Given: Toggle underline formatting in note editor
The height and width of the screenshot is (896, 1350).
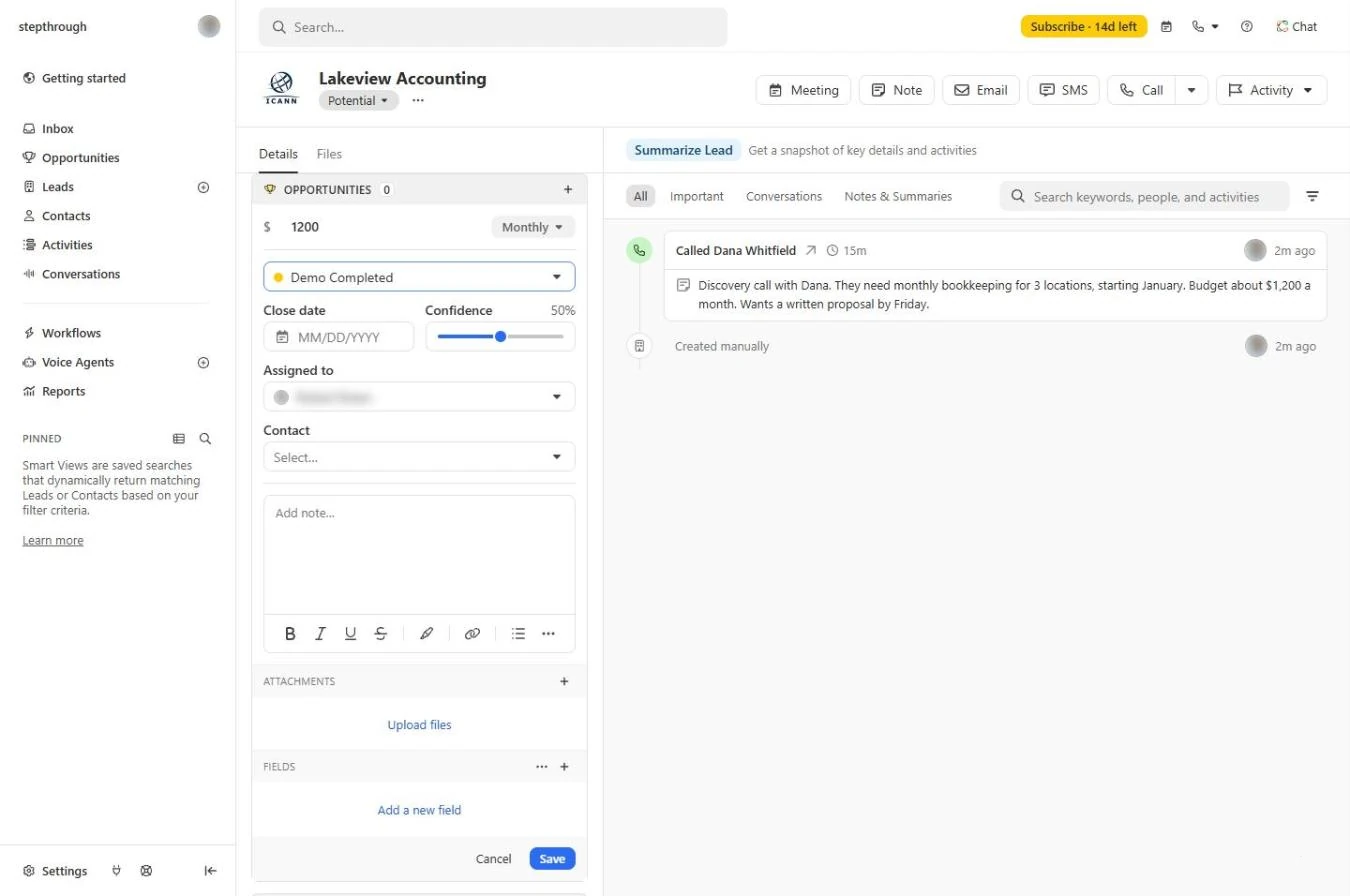Looking at the screenshot, I should click(x=350, y=633).
